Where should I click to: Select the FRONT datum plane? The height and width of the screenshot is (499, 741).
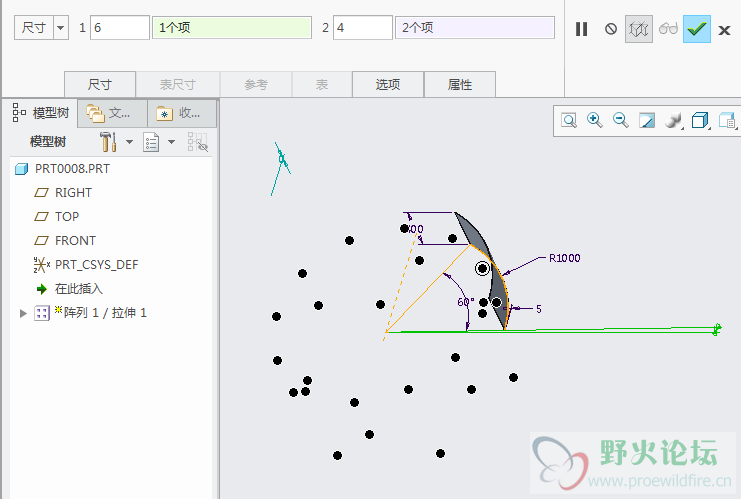[65, 241]
